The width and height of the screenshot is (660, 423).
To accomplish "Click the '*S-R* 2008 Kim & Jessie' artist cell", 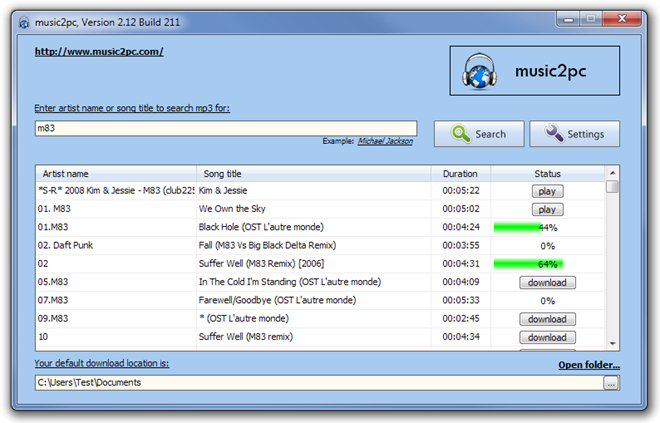I will coord(116,191).
